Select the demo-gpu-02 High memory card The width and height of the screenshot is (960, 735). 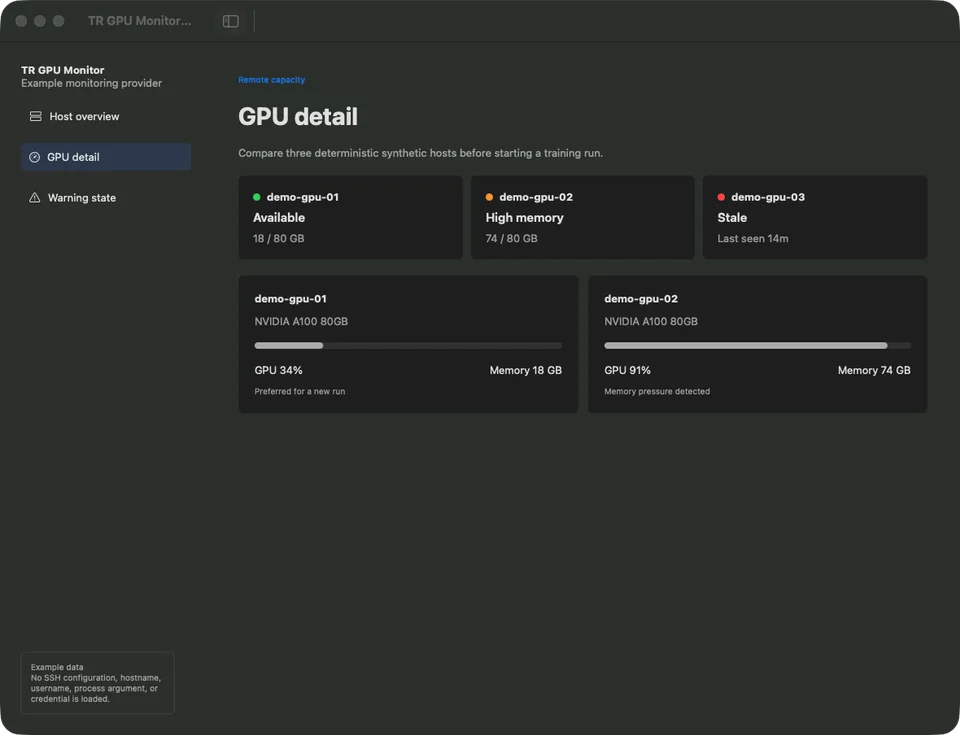click(x=582, y=217)
